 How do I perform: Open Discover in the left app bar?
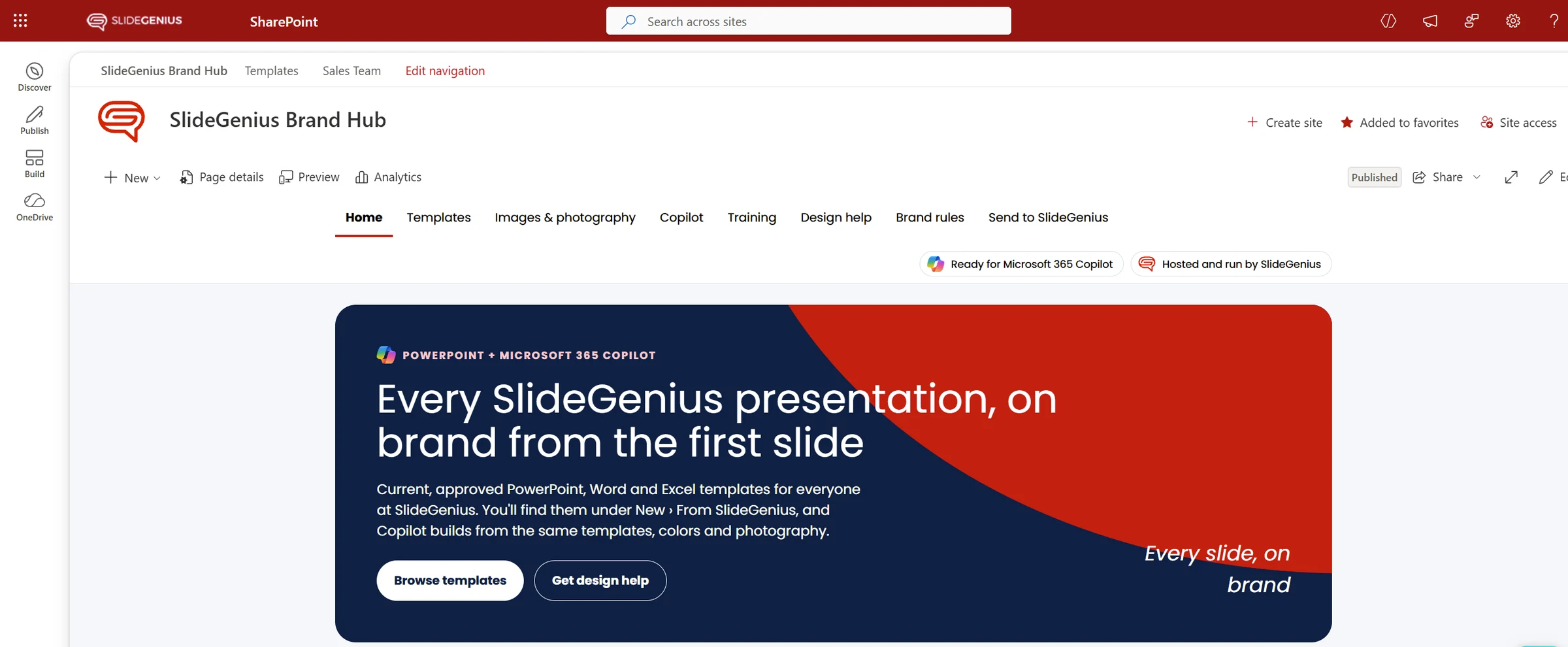pos(35,77)
